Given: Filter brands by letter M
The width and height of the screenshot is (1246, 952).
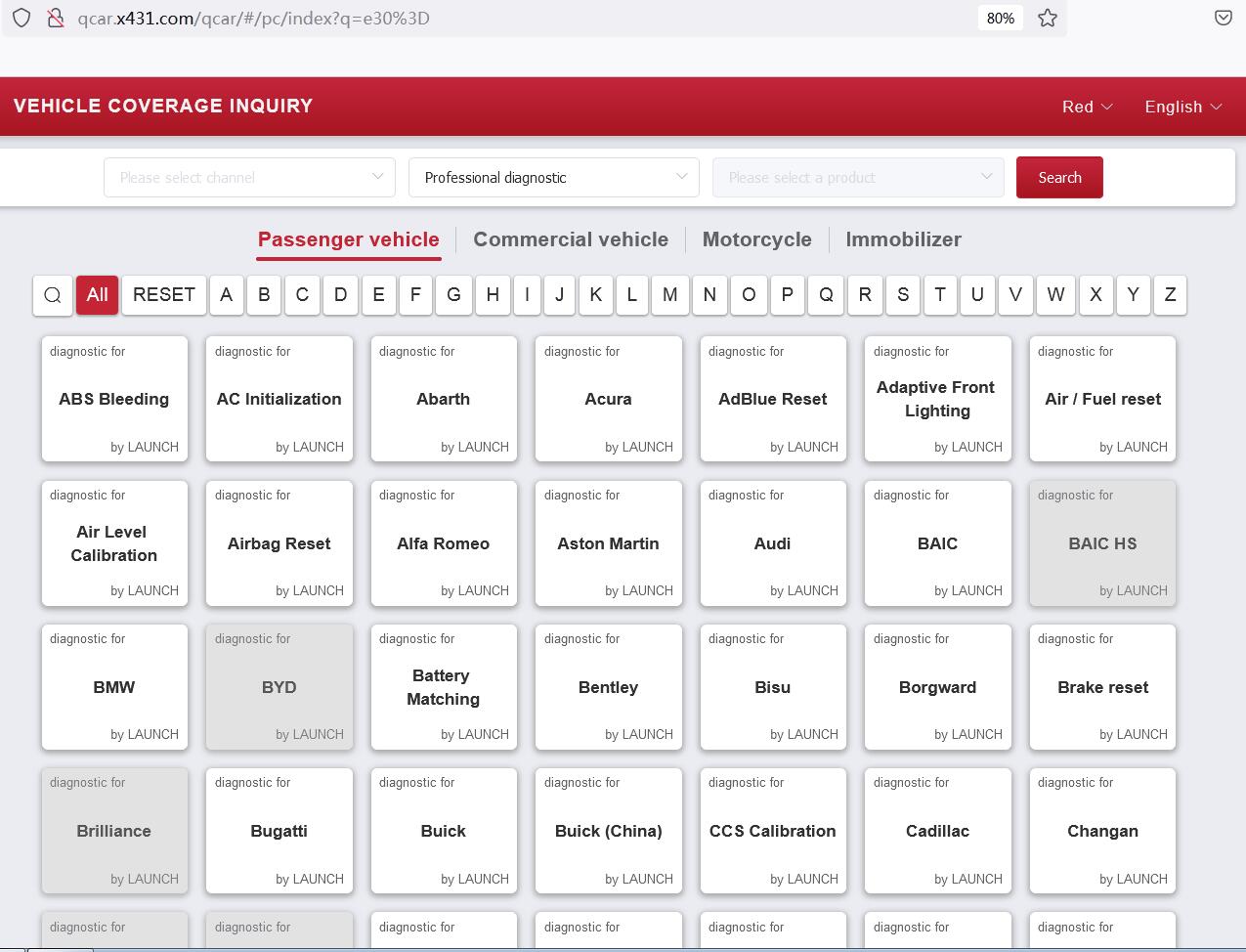Looking at the screenshot, I should [x=669, y=295].
